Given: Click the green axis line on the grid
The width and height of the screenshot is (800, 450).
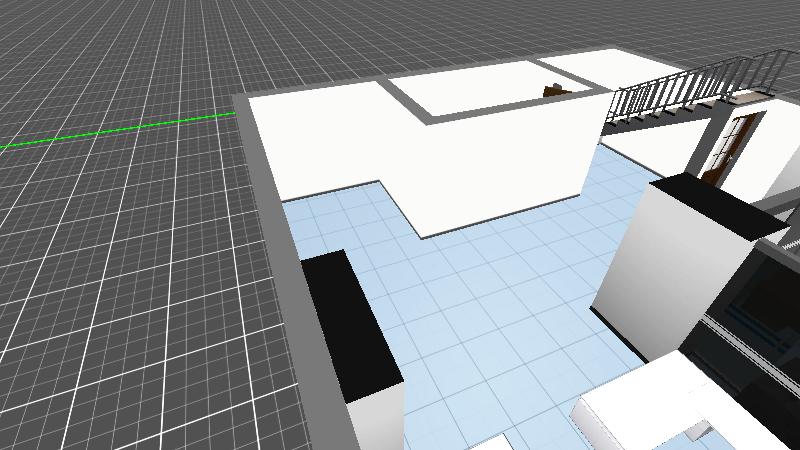Looking at the screenshot, I should 120,129.
